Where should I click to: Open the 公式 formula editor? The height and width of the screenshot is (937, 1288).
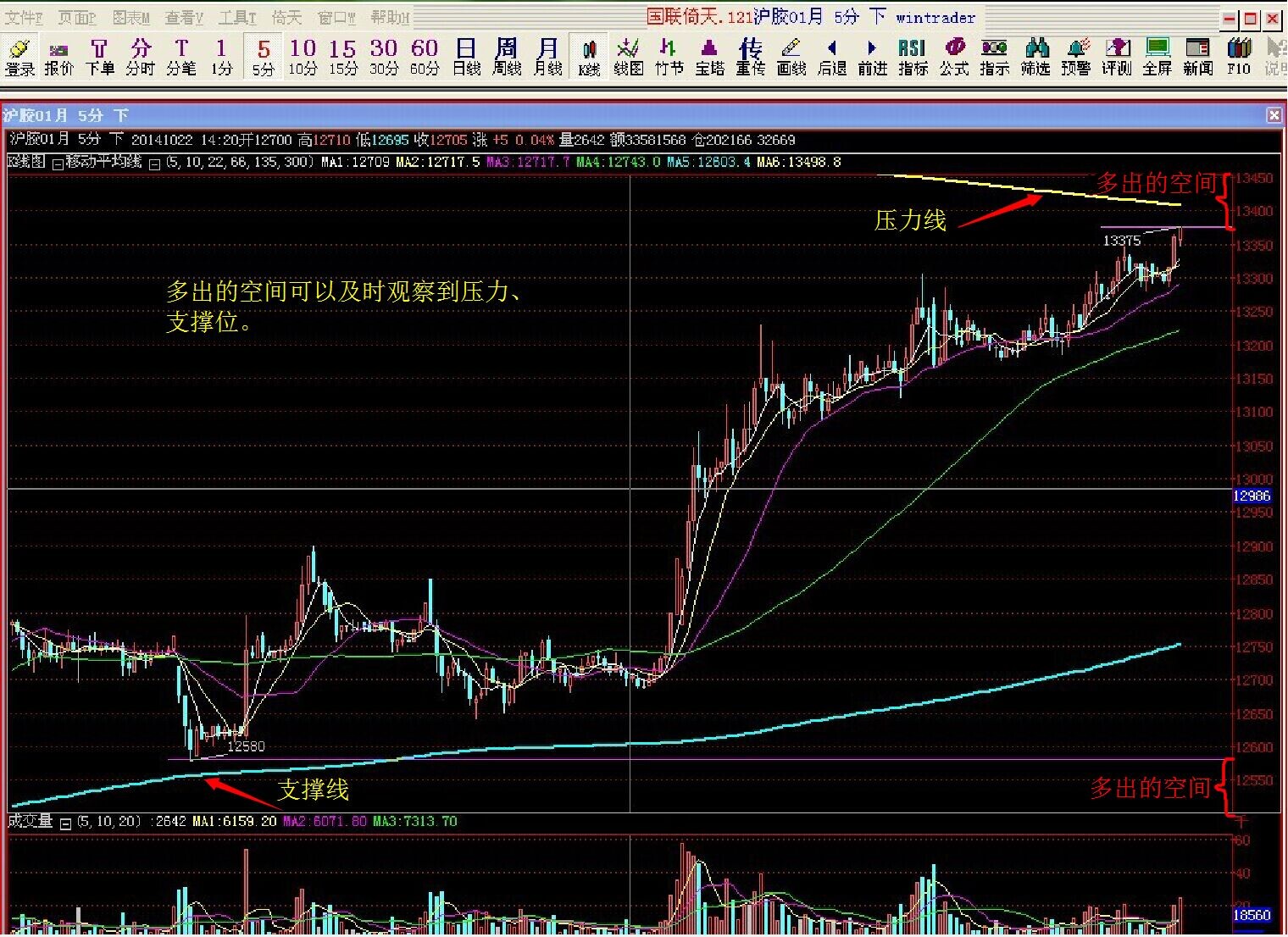click(953, 57)
